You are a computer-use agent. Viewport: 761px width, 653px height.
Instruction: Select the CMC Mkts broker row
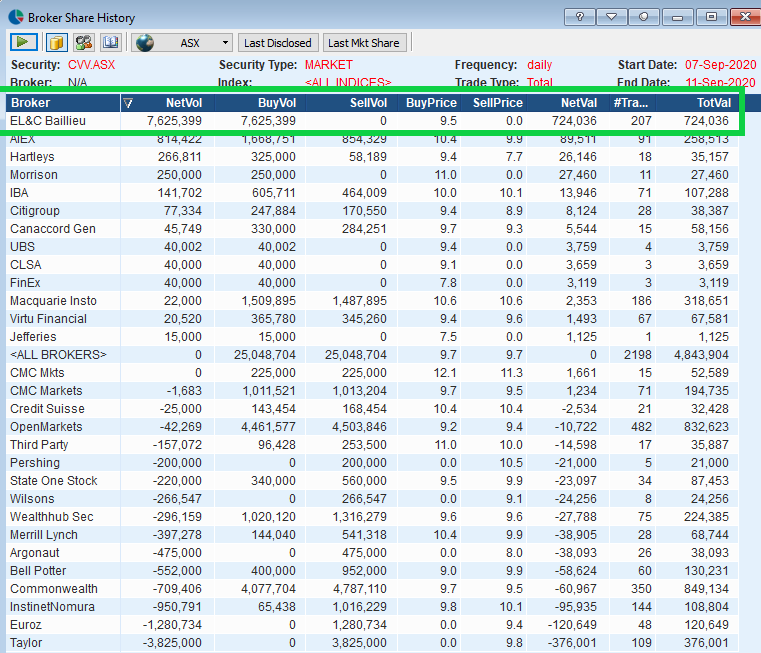coord(372,372)
